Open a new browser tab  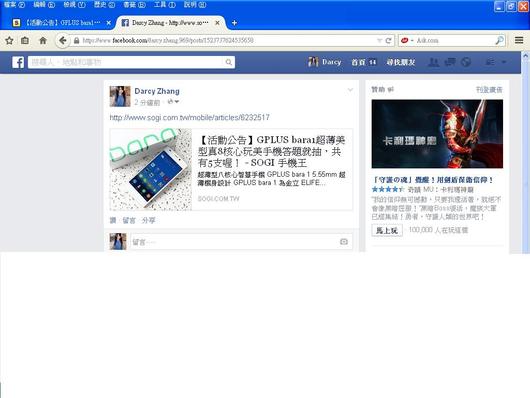[234, 23]
